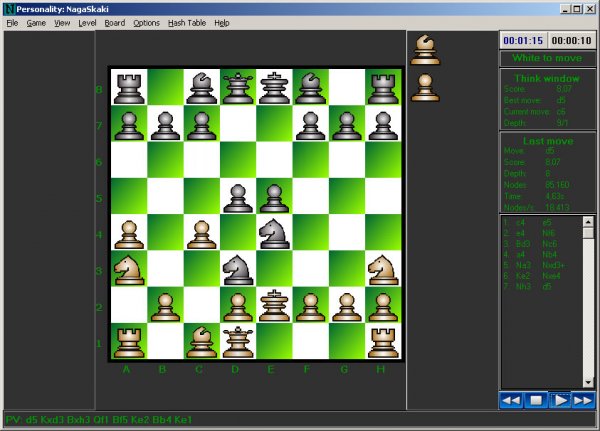Click the fast-forward button in playback controls
Image resolution: width=600 pixels, height=431 pixels.
(x=583, y=400)
